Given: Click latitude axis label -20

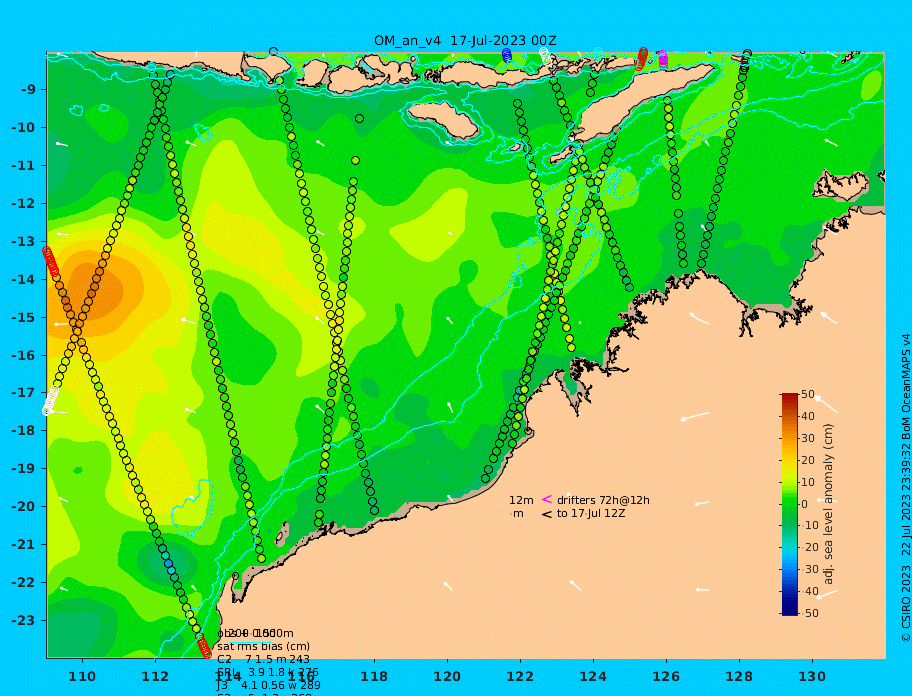Looking at the screenshot, I should (23, 506).
